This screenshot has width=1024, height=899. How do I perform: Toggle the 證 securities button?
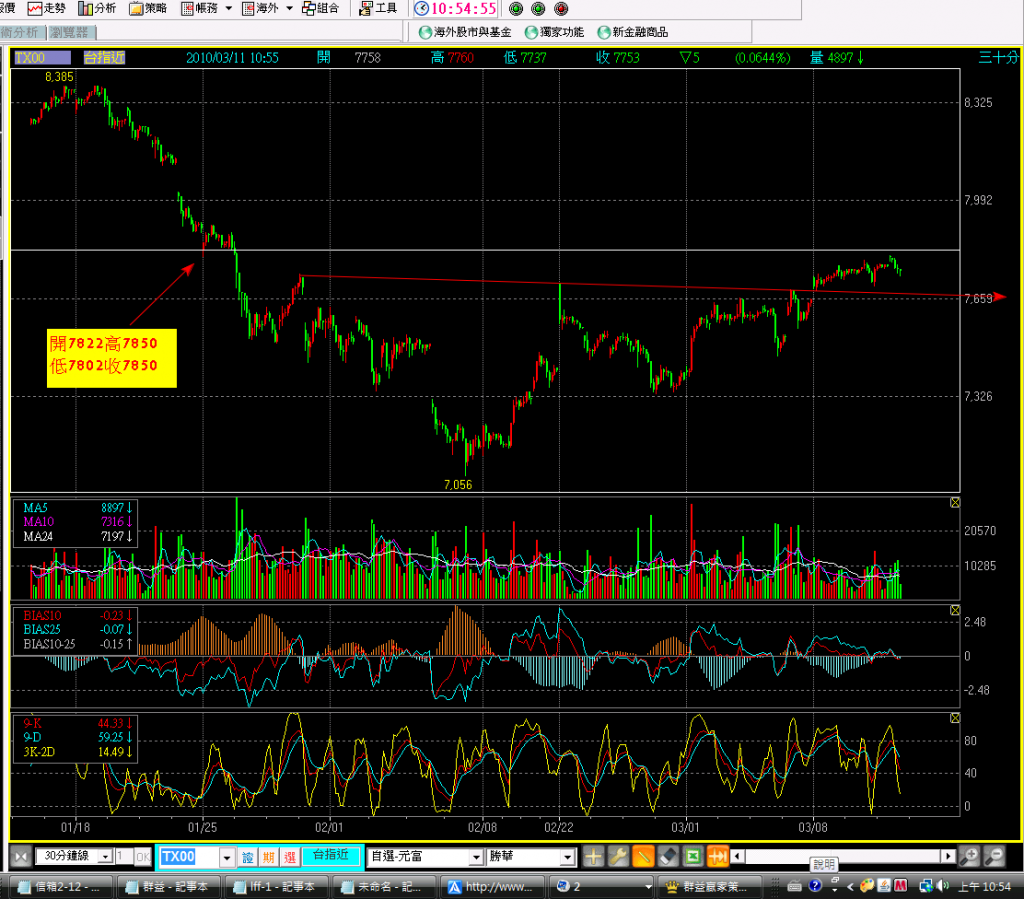(248, 857)
